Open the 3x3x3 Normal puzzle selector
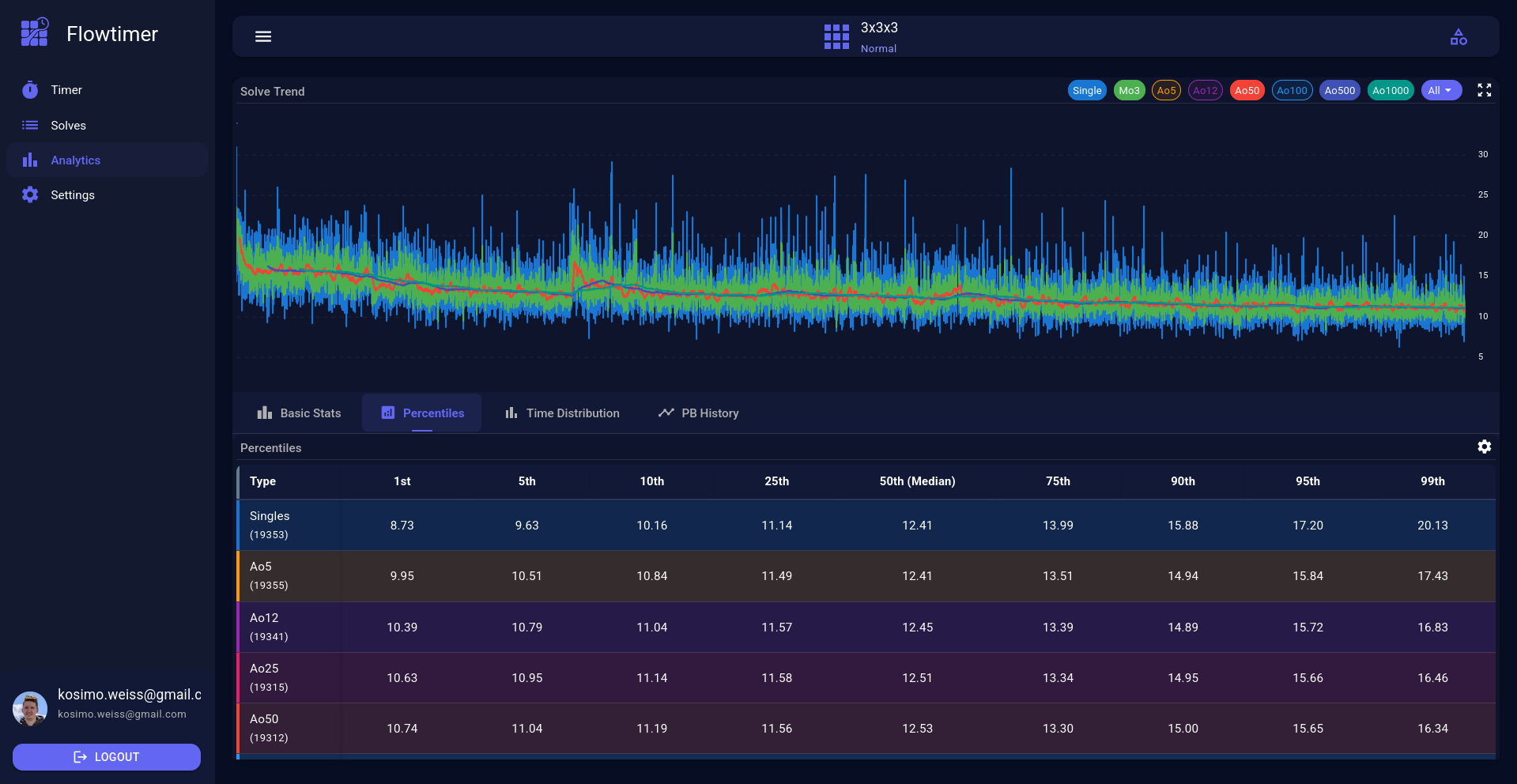Viewport: 1517px width, 784px height. [x=878, y=36]
